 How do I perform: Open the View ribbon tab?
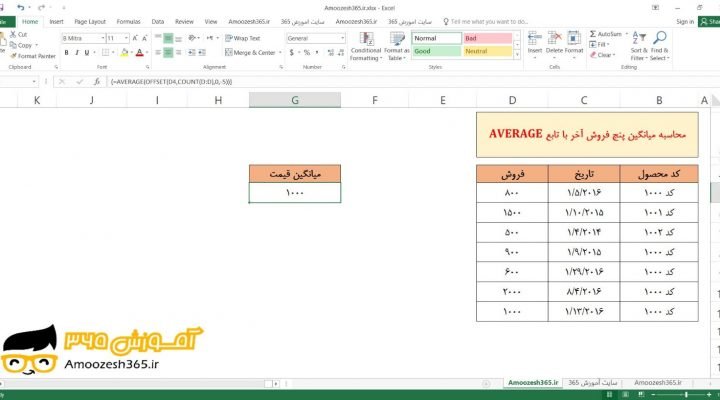click(x=211, y=22)
